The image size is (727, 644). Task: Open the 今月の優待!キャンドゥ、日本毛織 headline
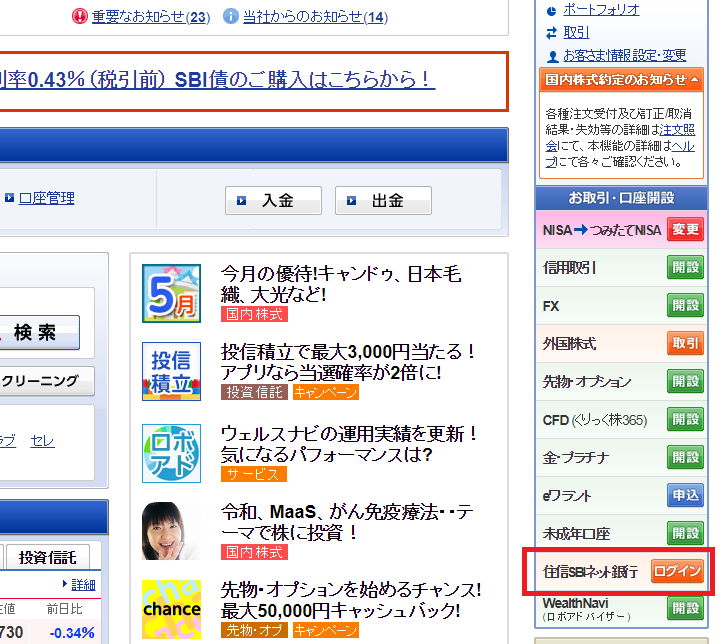coord(341,284)
